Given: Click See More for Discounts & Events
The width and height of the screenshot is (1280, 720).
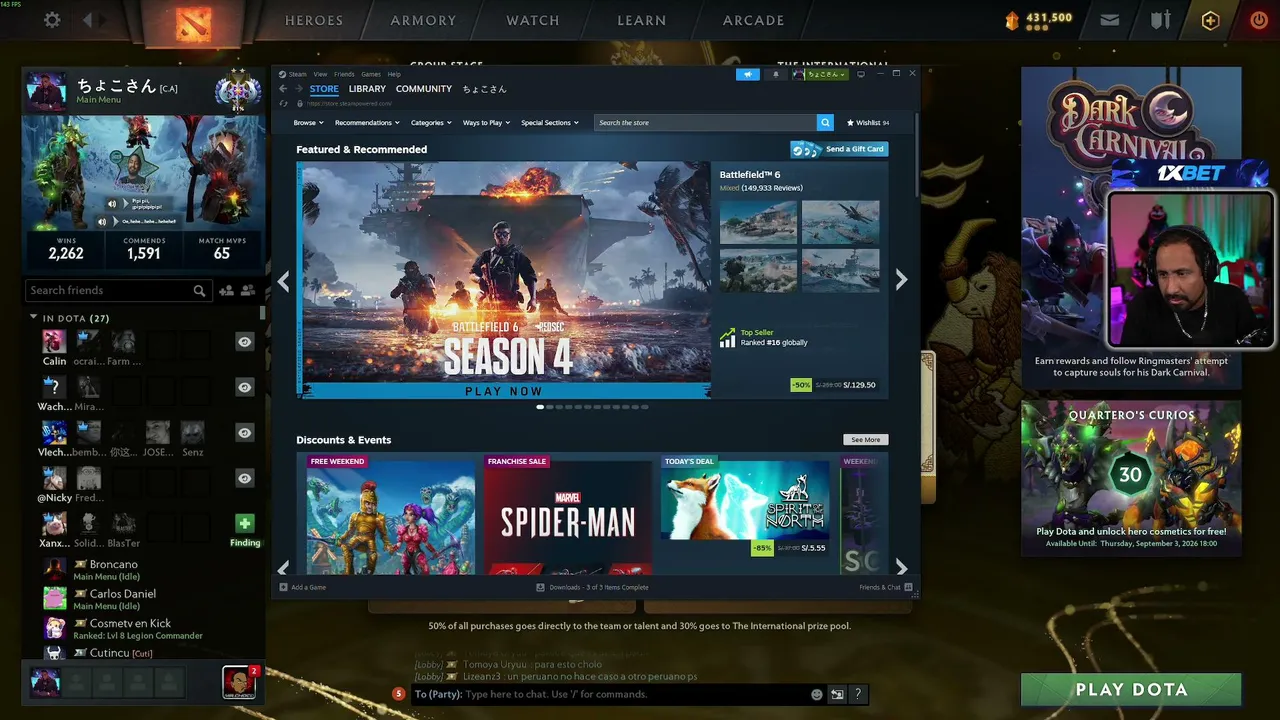Looking at the screenshot, I should tap(866, 440).
